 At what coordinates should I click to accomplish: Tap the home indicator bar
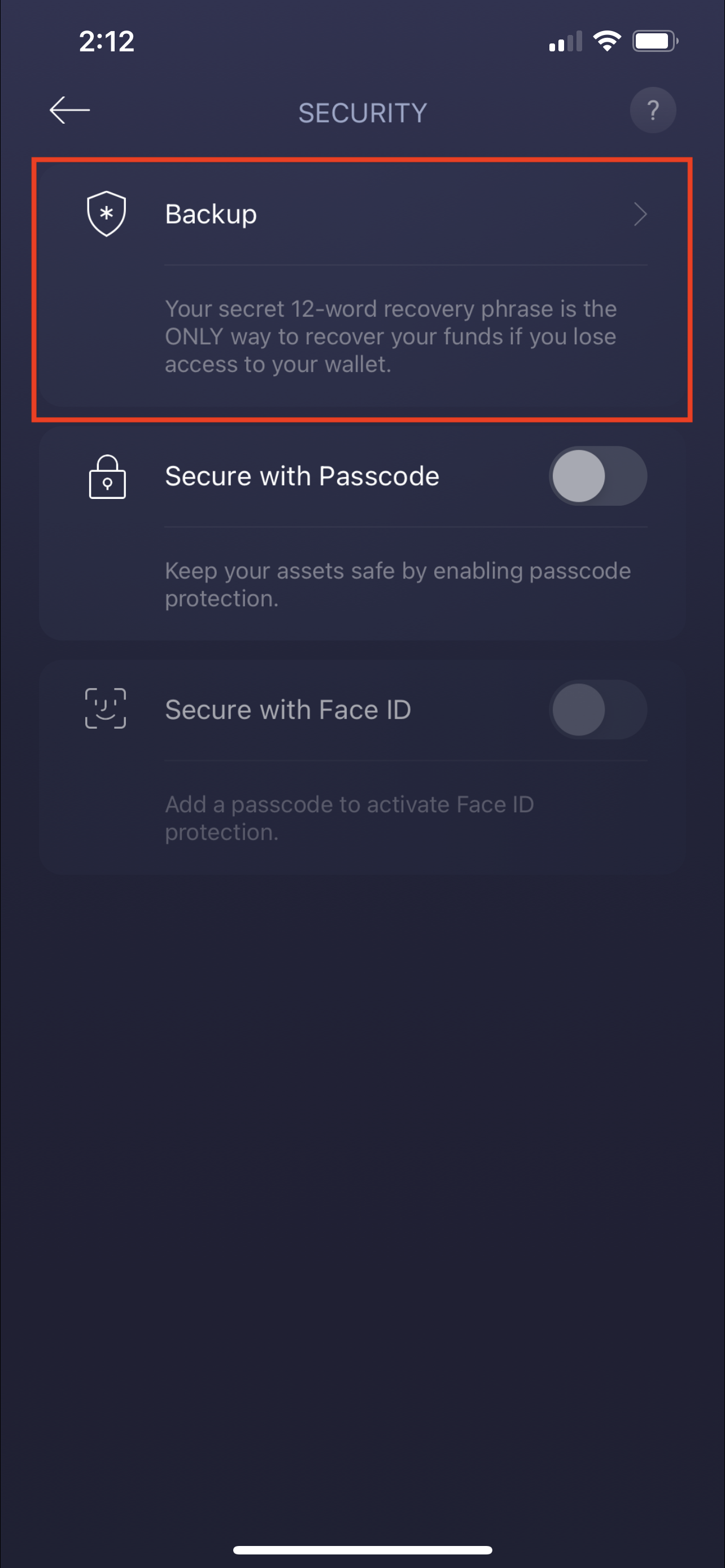pyautogui.click(x=362, y=1549)
